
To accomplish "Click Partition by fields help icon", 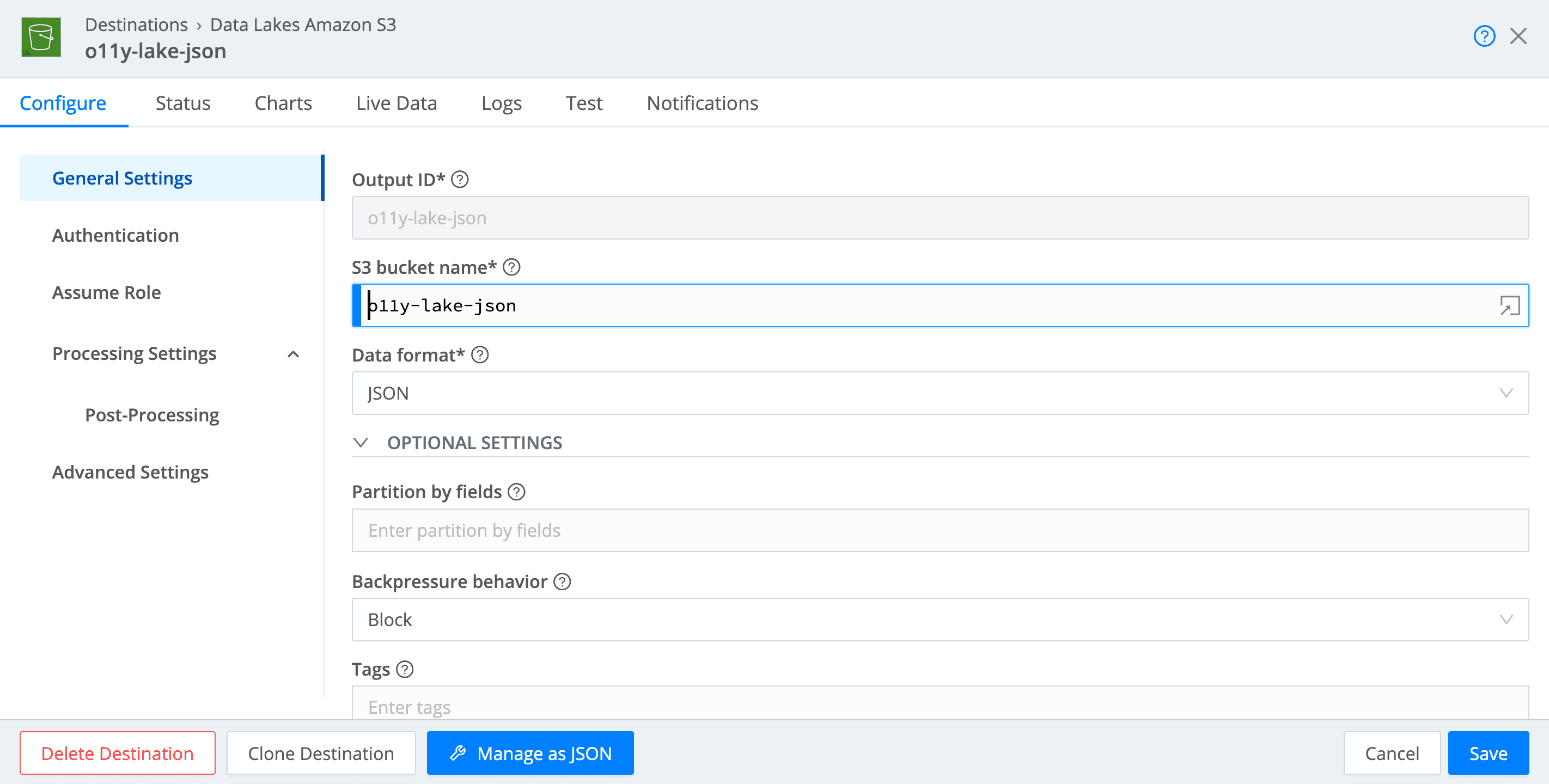I will [x=516, y=492].
